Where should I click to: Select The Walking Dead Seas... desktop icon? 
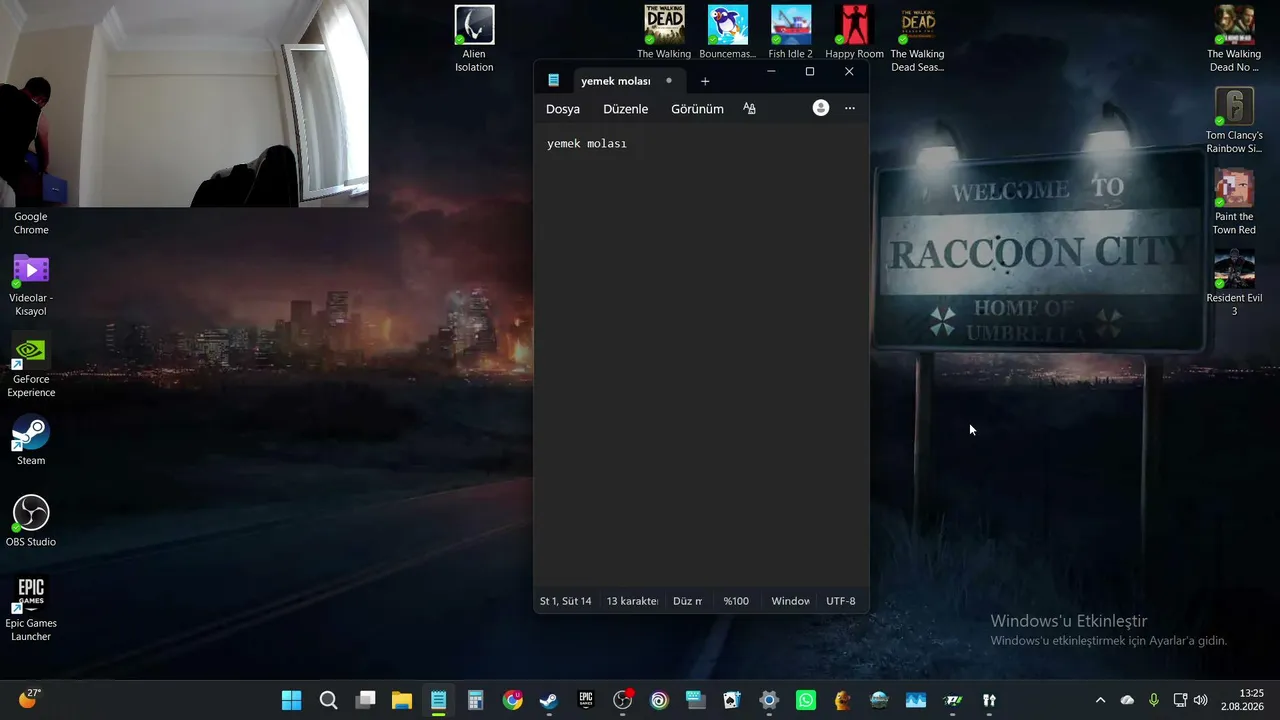[917, 39]
